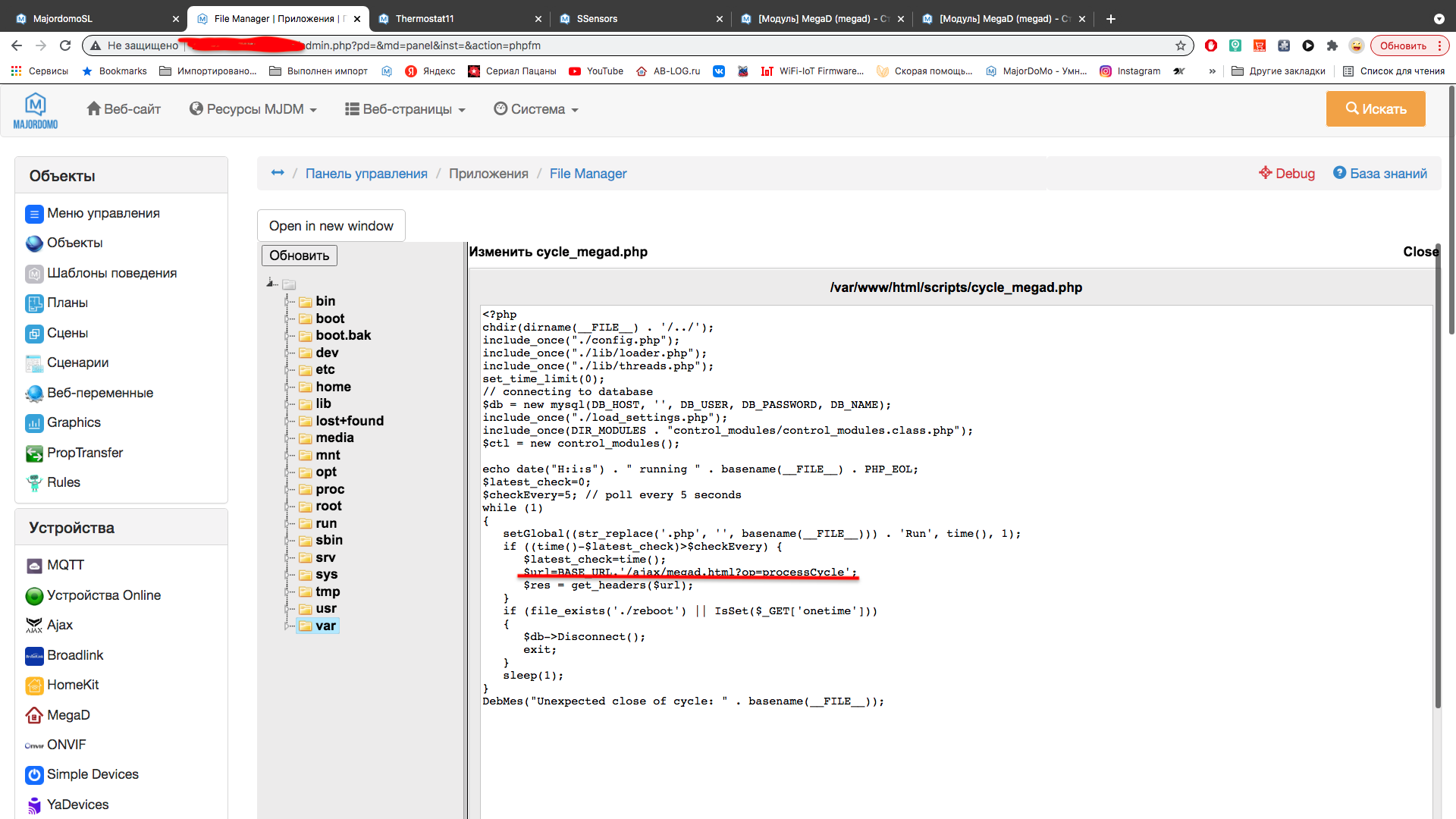Open MQTT module icon in sidebar
This screenshot has width=1456, height=819.
34,566
